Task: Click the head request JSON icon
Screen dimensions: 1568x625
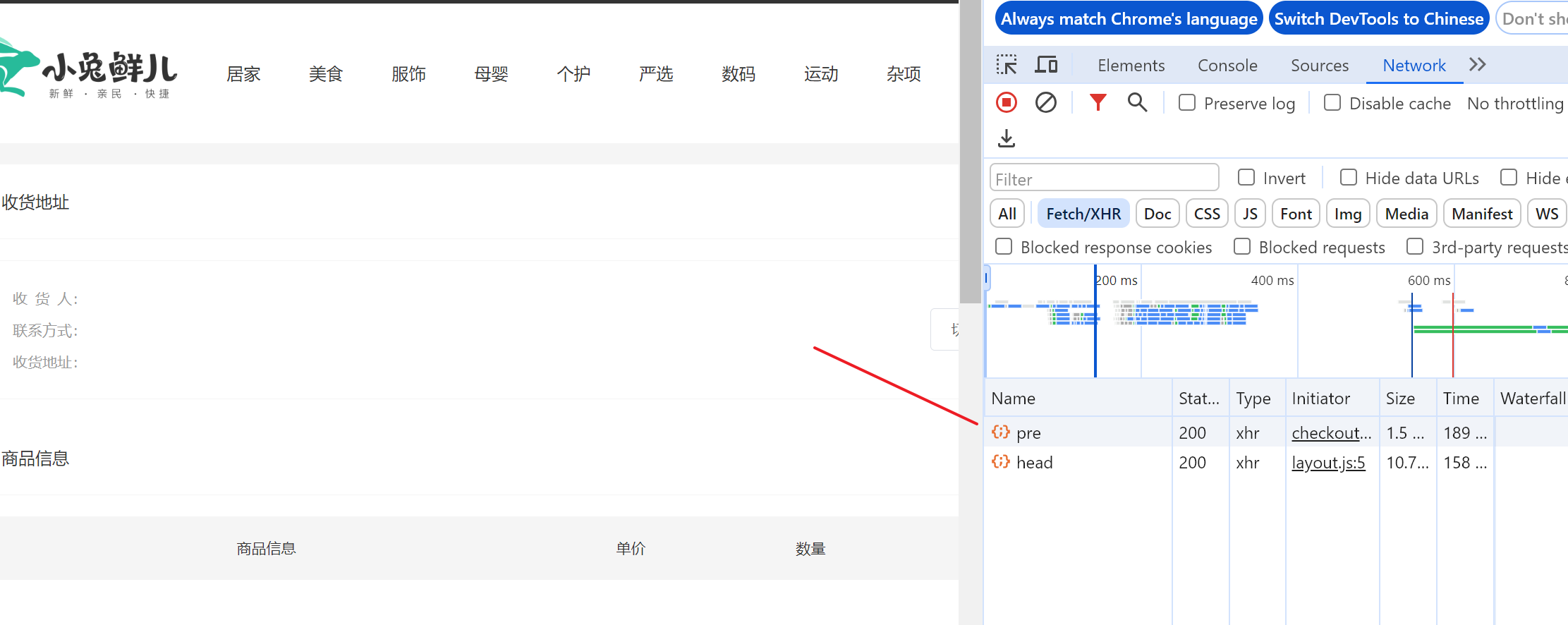Action: (1000, 461)
